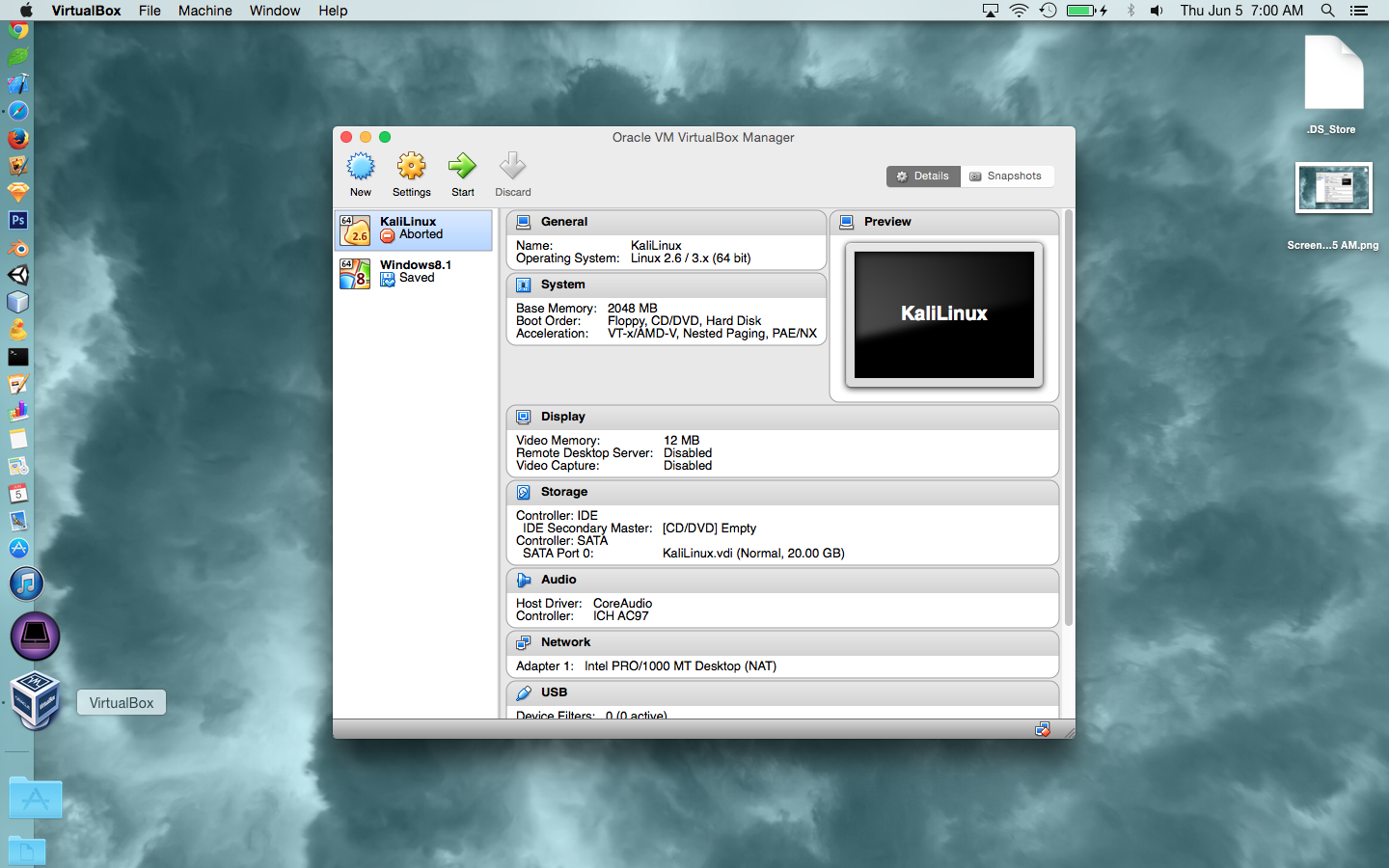Click the "Intel PRO/1000 MT Desktop (NAT)" text
The height and width of the screenshot is (868, 1389).
(x=680, y=666)
